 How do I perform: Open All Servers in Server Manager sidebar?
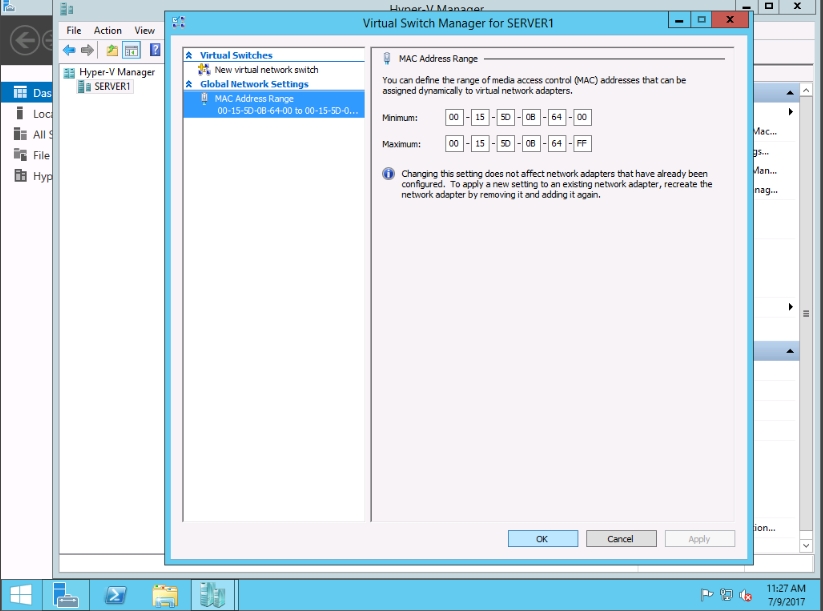coord(26,134)
